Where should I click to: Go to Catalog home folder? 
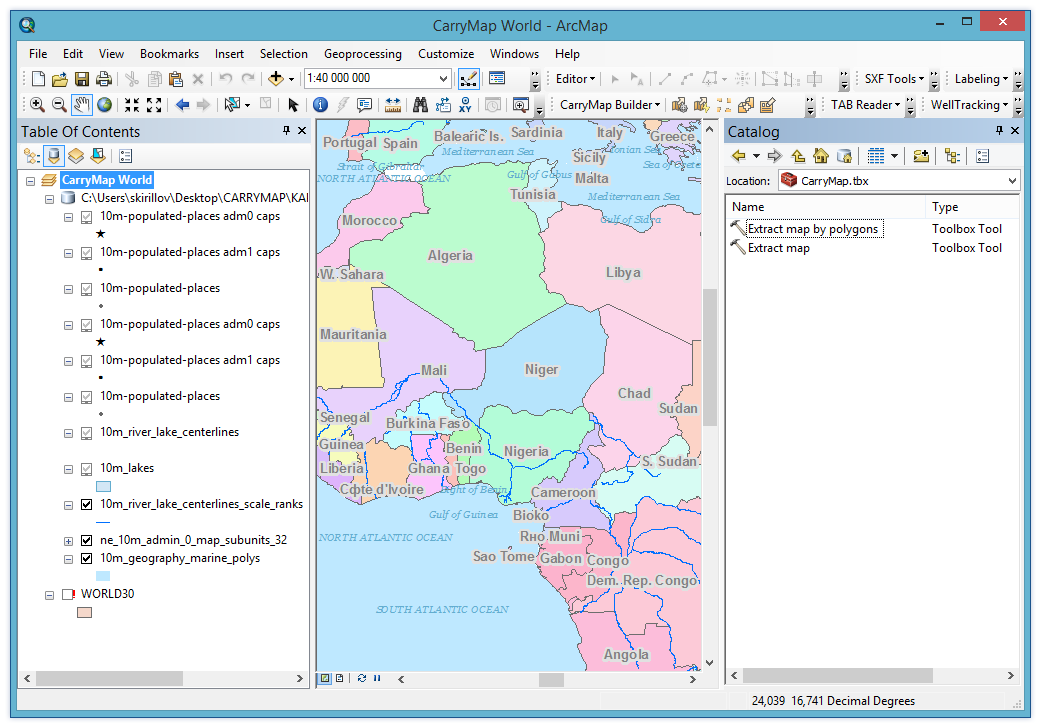[x=821, y=157]
